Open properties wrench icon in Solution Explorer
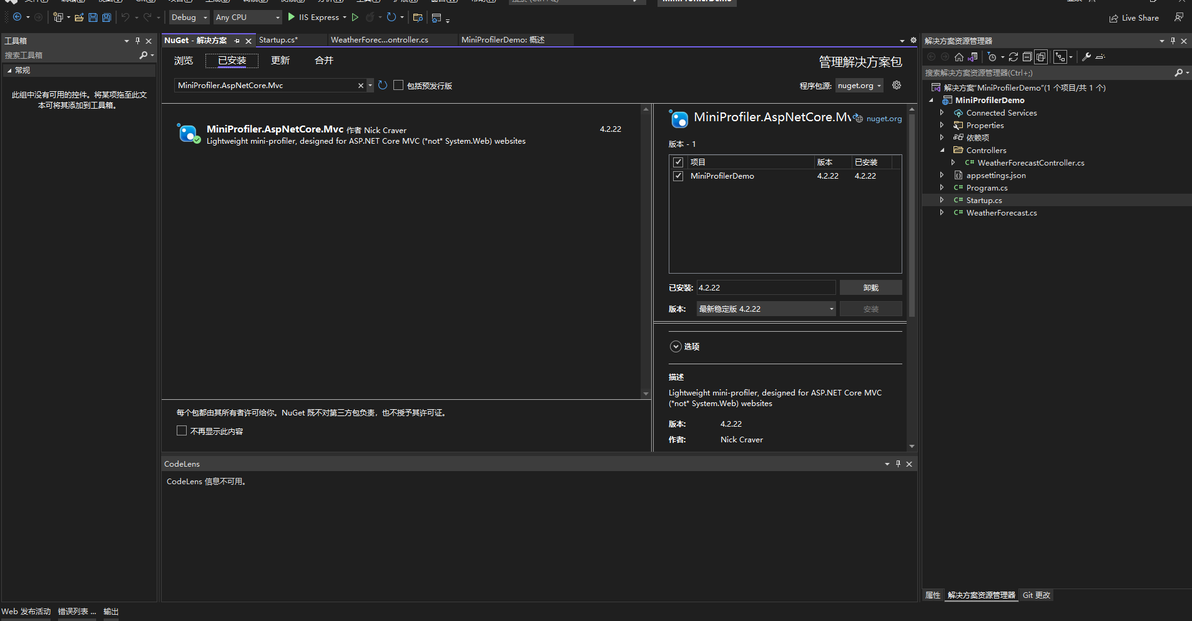 coord(1086,57)
